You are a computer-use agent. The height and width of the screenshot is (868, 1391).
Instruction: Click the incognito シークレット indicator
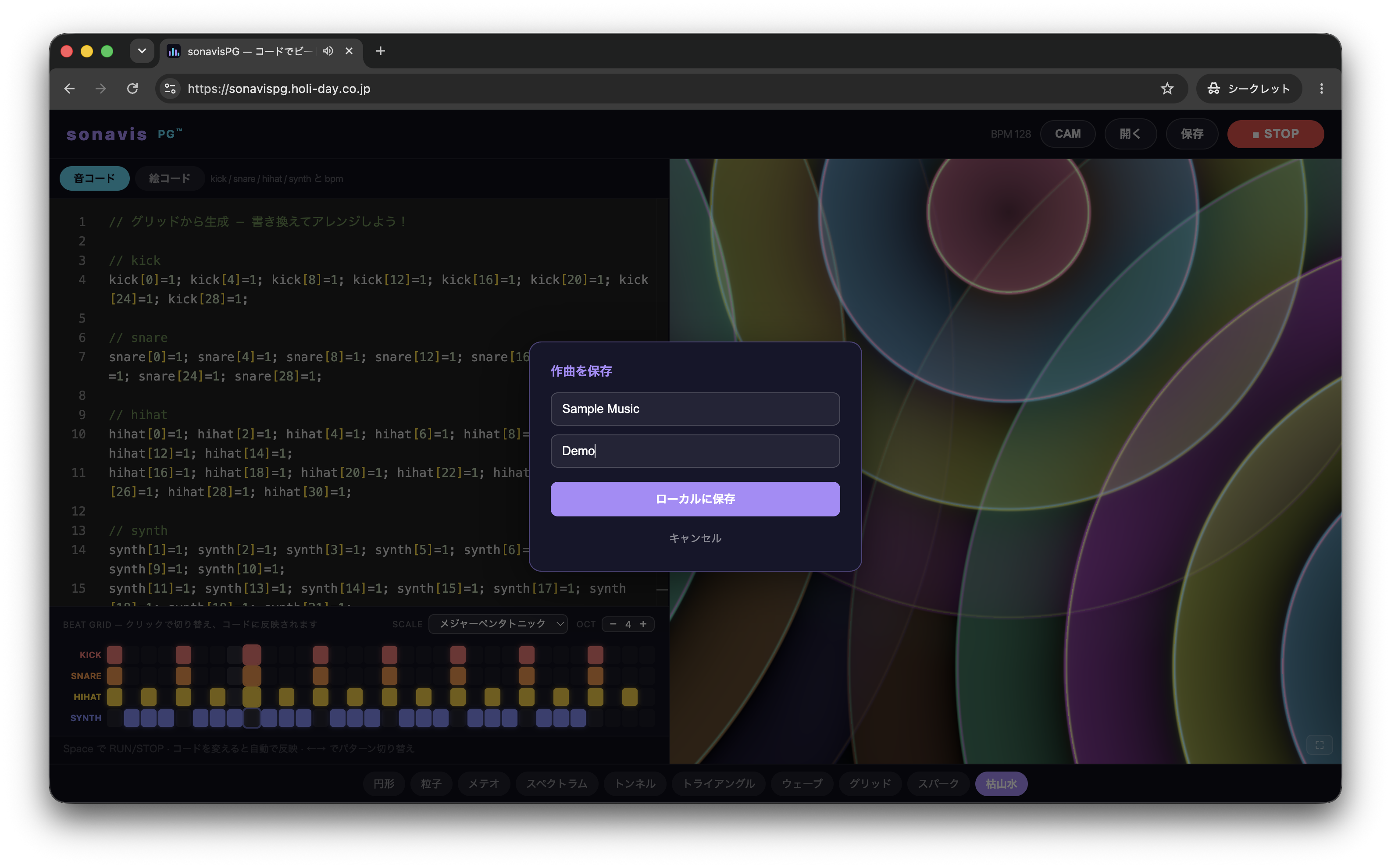coord(1248,89)
